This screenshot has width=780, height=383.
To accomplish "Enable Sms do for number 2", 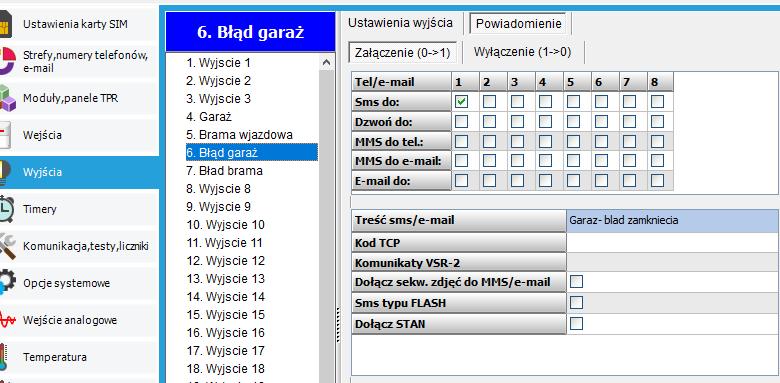I will coord(489,101).
